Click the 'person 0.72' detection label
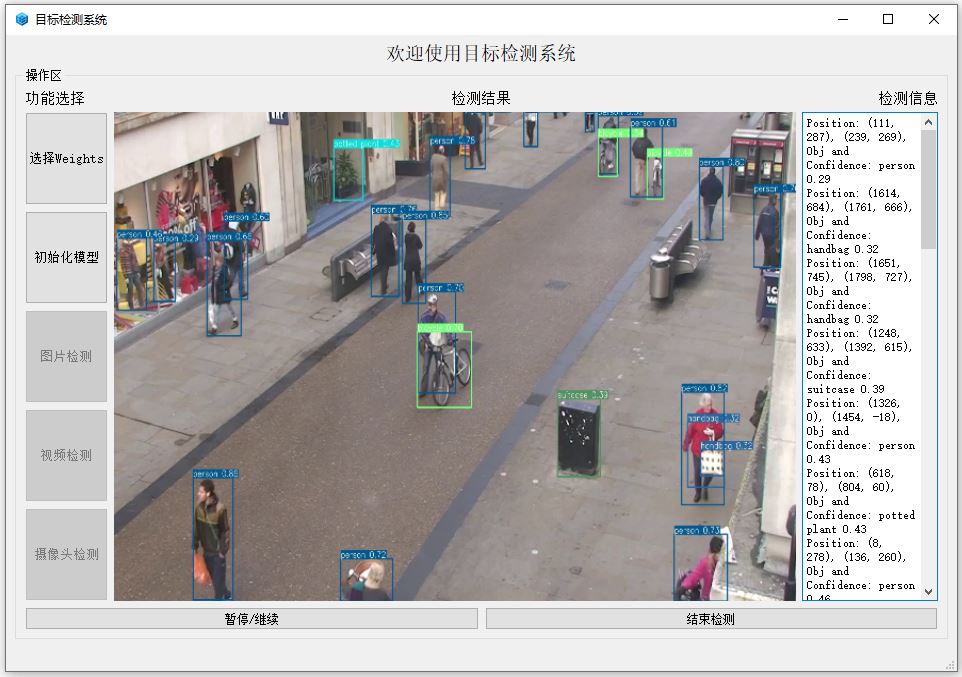 tap(364, 555)
